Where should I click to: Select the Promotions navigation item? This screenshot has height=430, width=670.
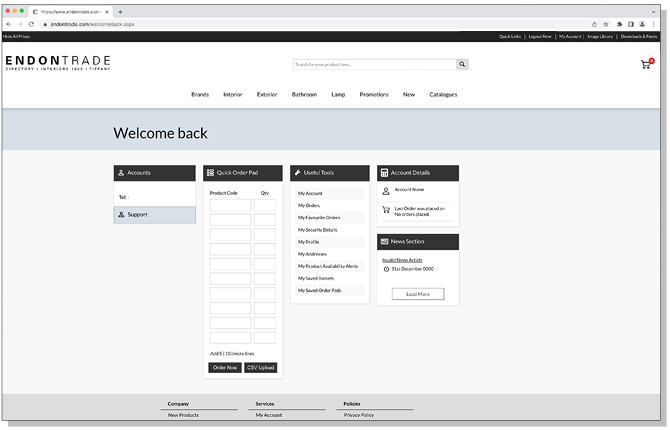point(374,94)
